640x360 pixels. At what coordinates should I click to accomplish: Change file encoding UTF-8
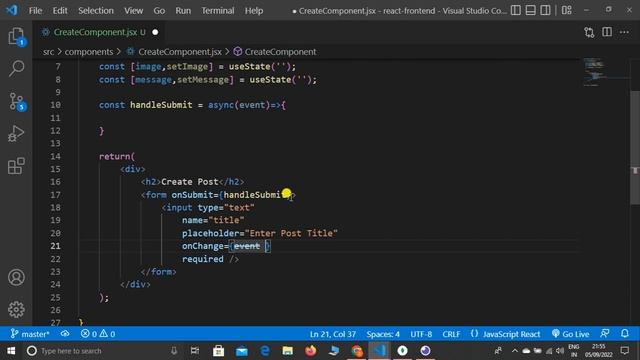click(421, 334)
